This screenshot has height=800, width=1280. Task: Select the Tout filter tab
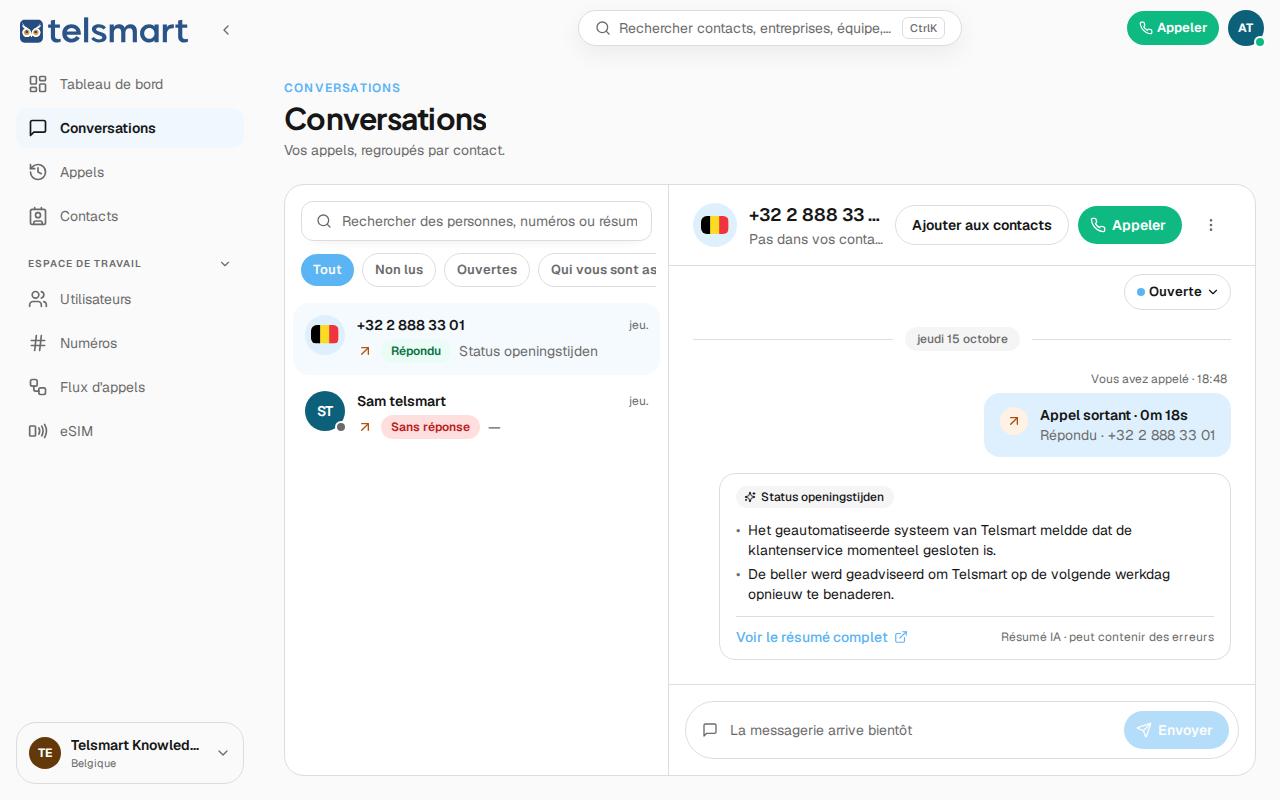coord(327,270)
